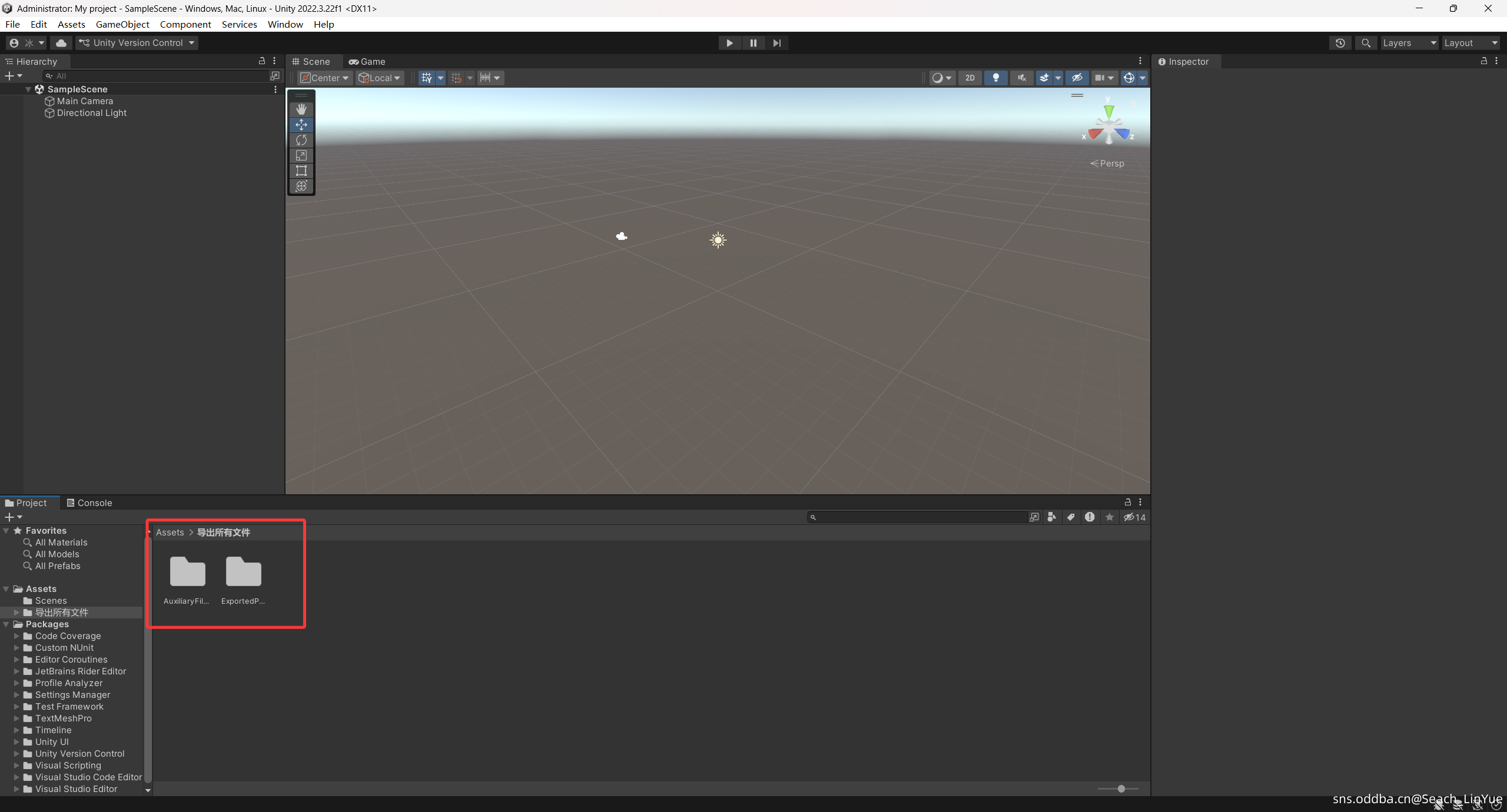Expand the Code Coverage package folder
The image size is (1507, 812).
(16, 636)
